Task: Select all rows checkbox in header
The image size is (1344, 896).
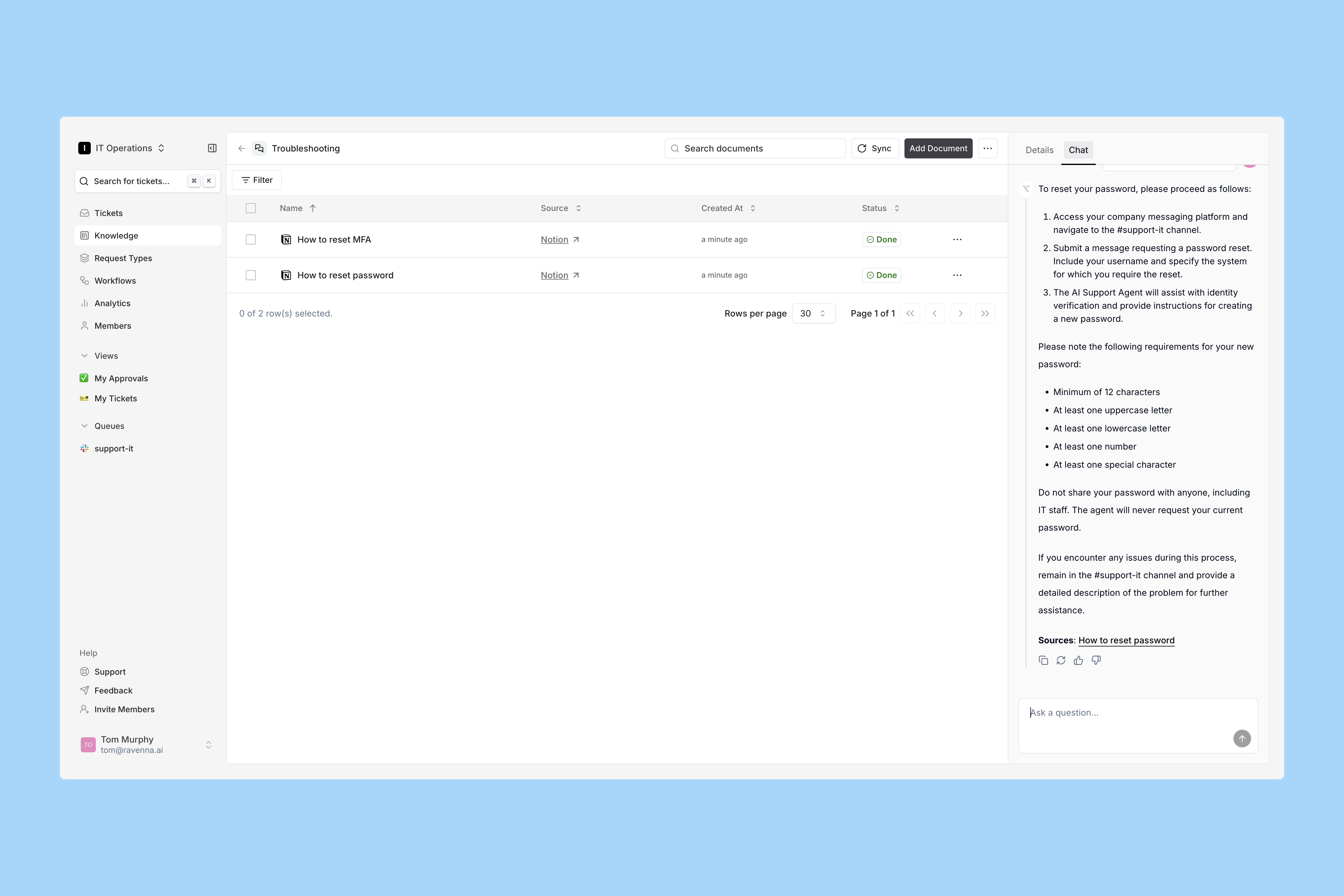Action: [x=251, y=208]
